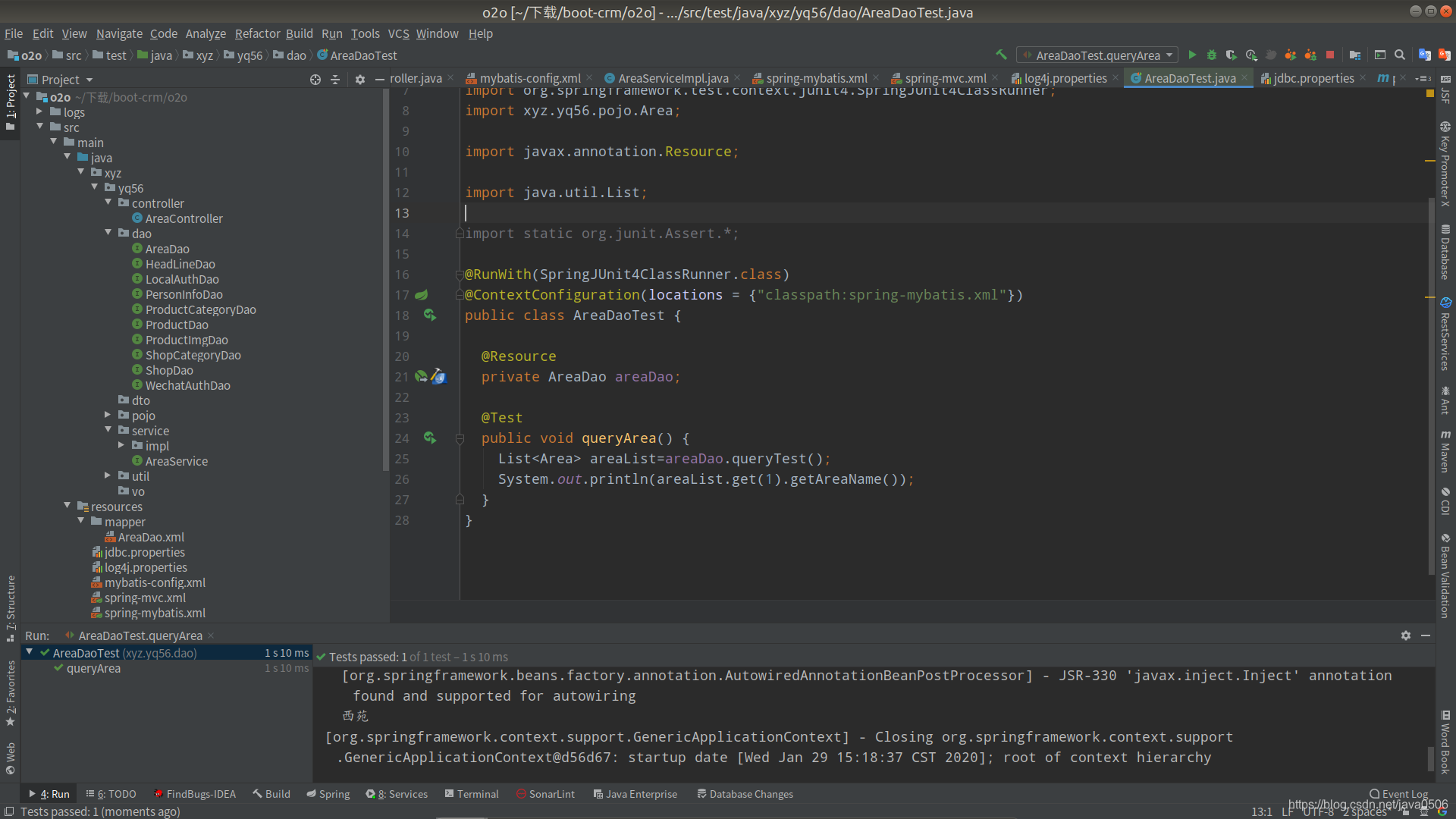
Task: Click the locate file target icon in Project panel
Action: [x=315, y=79]
